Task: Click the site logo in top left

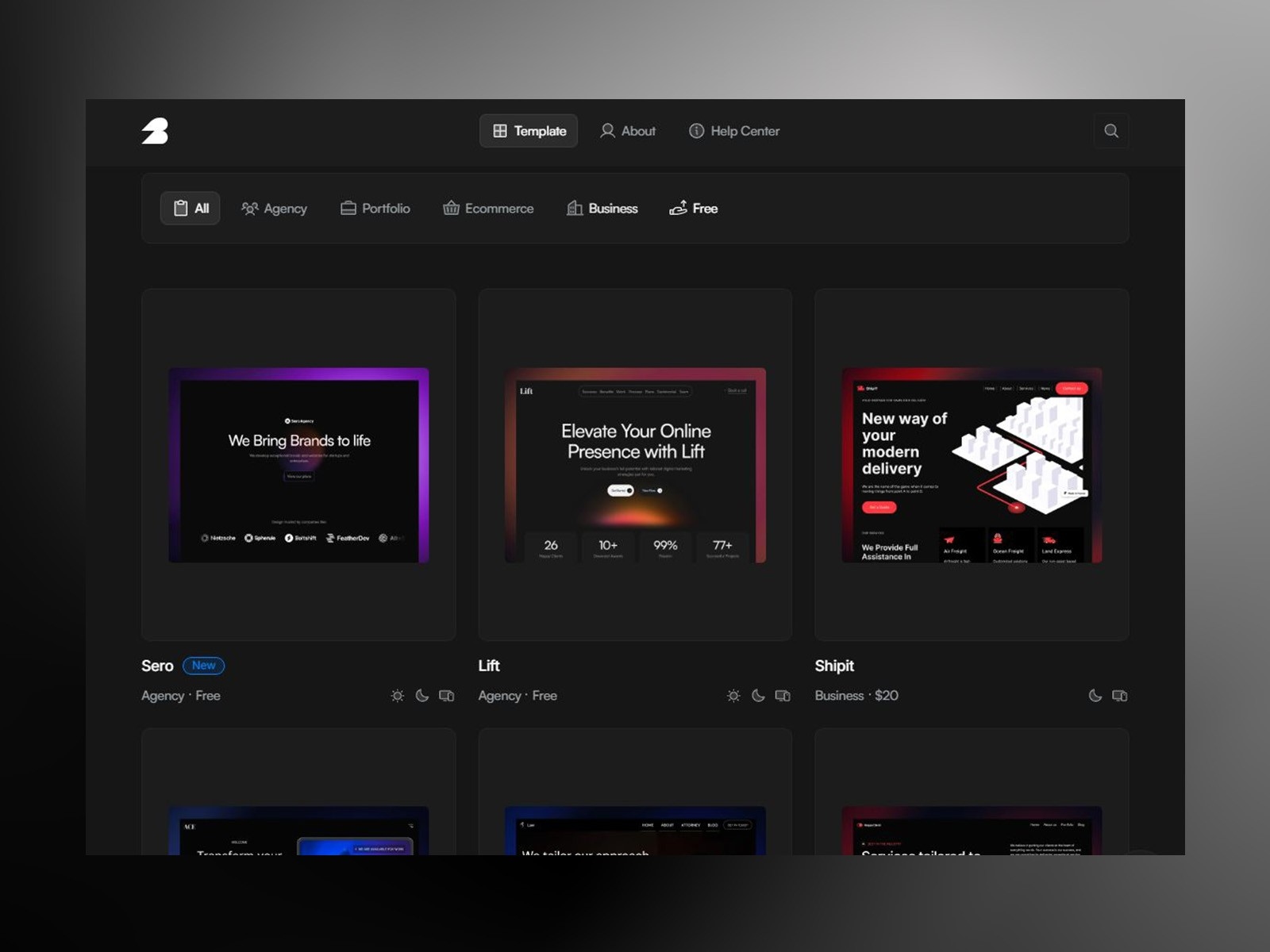Action: click(x=156, y=131)
